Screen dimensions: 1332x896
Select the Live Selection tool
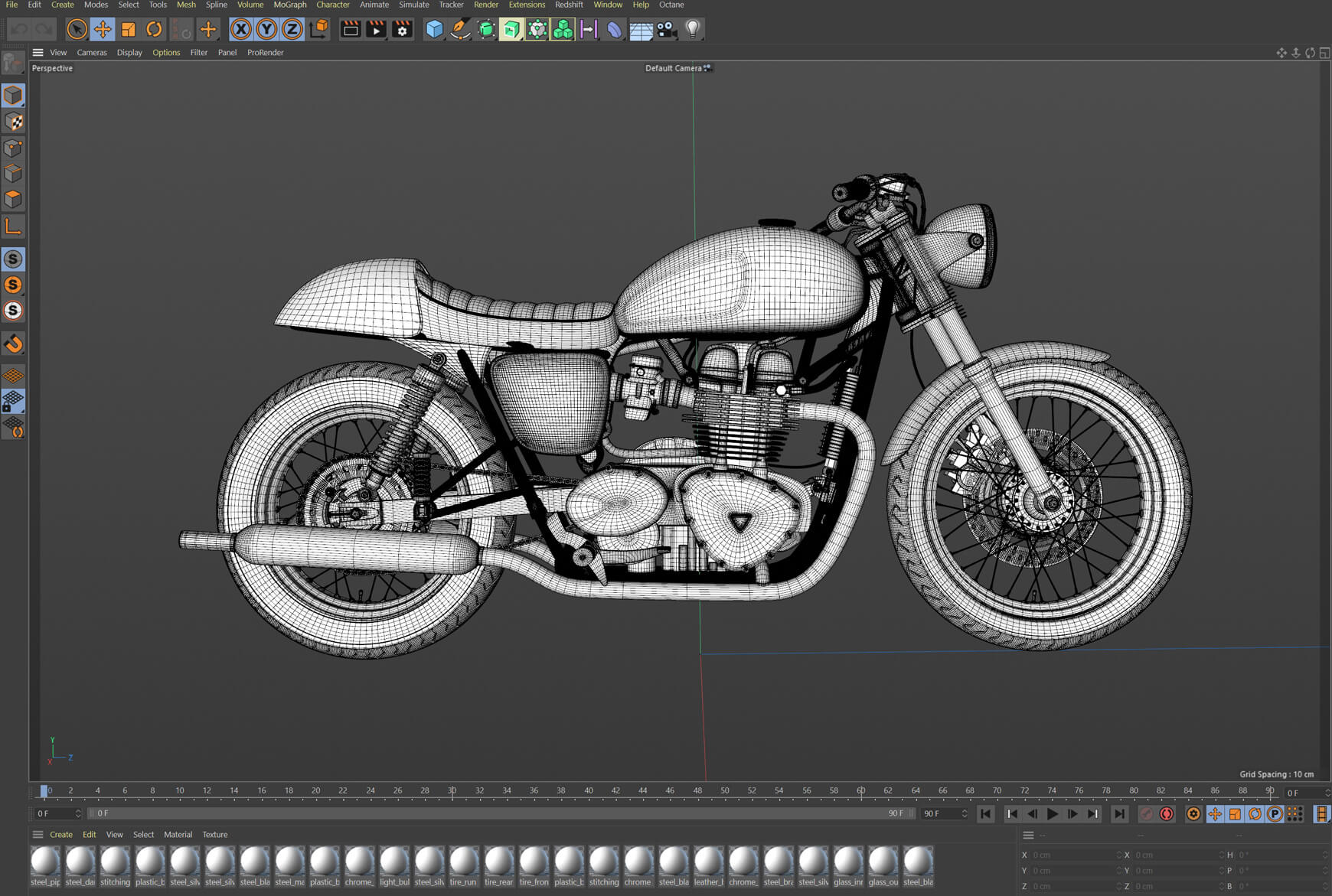[x=77, y=29]
